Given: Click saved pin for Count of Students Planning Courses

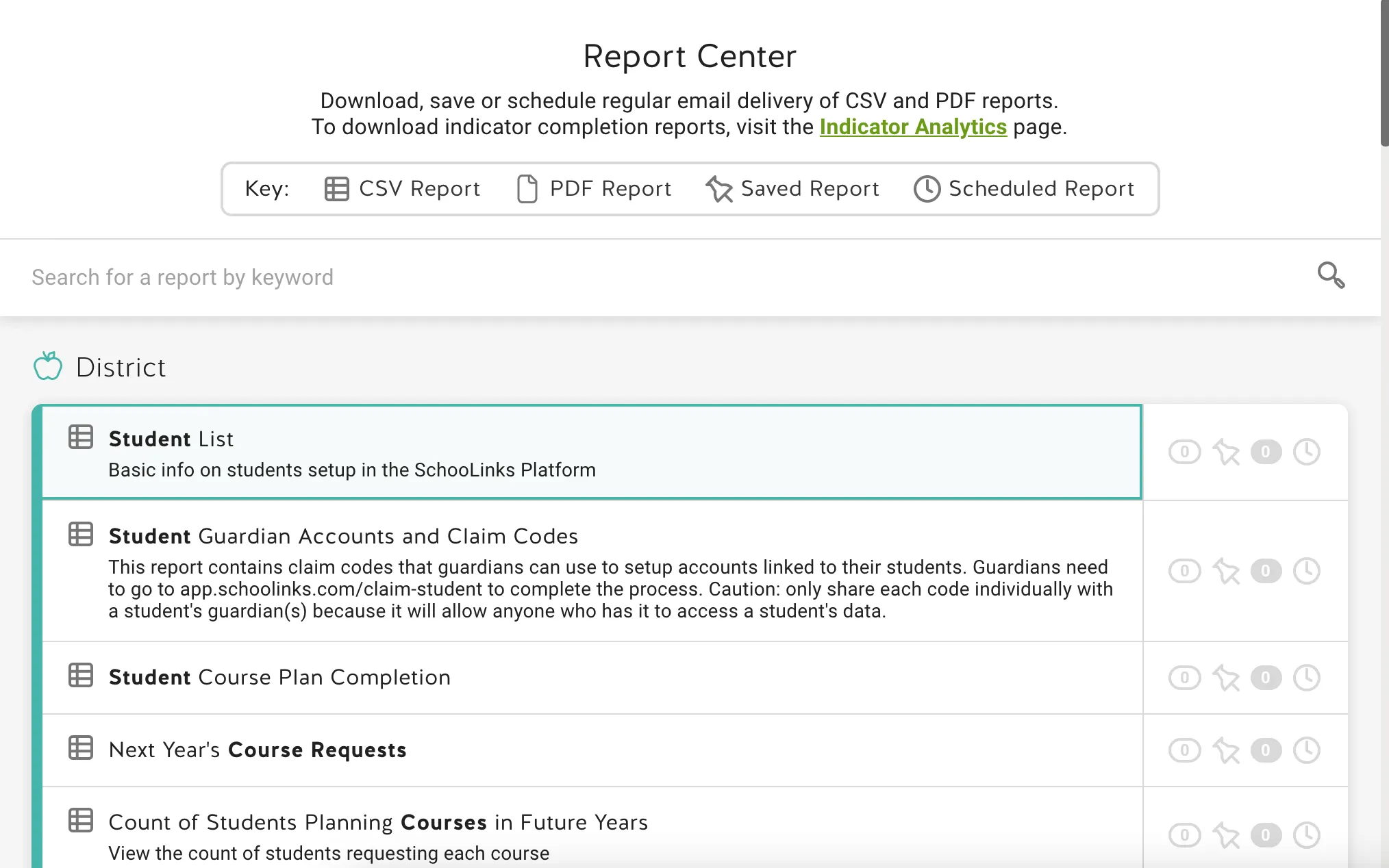Looking at the screenshot, I should click(x=1226, y=835).
